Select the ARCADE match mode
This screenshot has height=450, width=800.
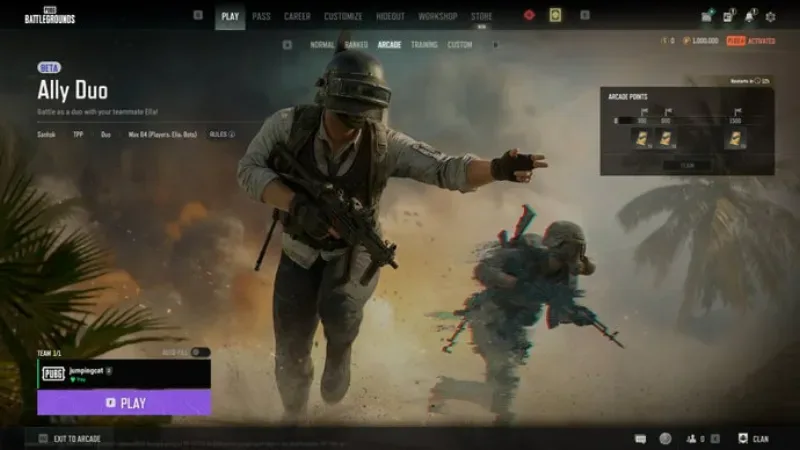(389, 45)
